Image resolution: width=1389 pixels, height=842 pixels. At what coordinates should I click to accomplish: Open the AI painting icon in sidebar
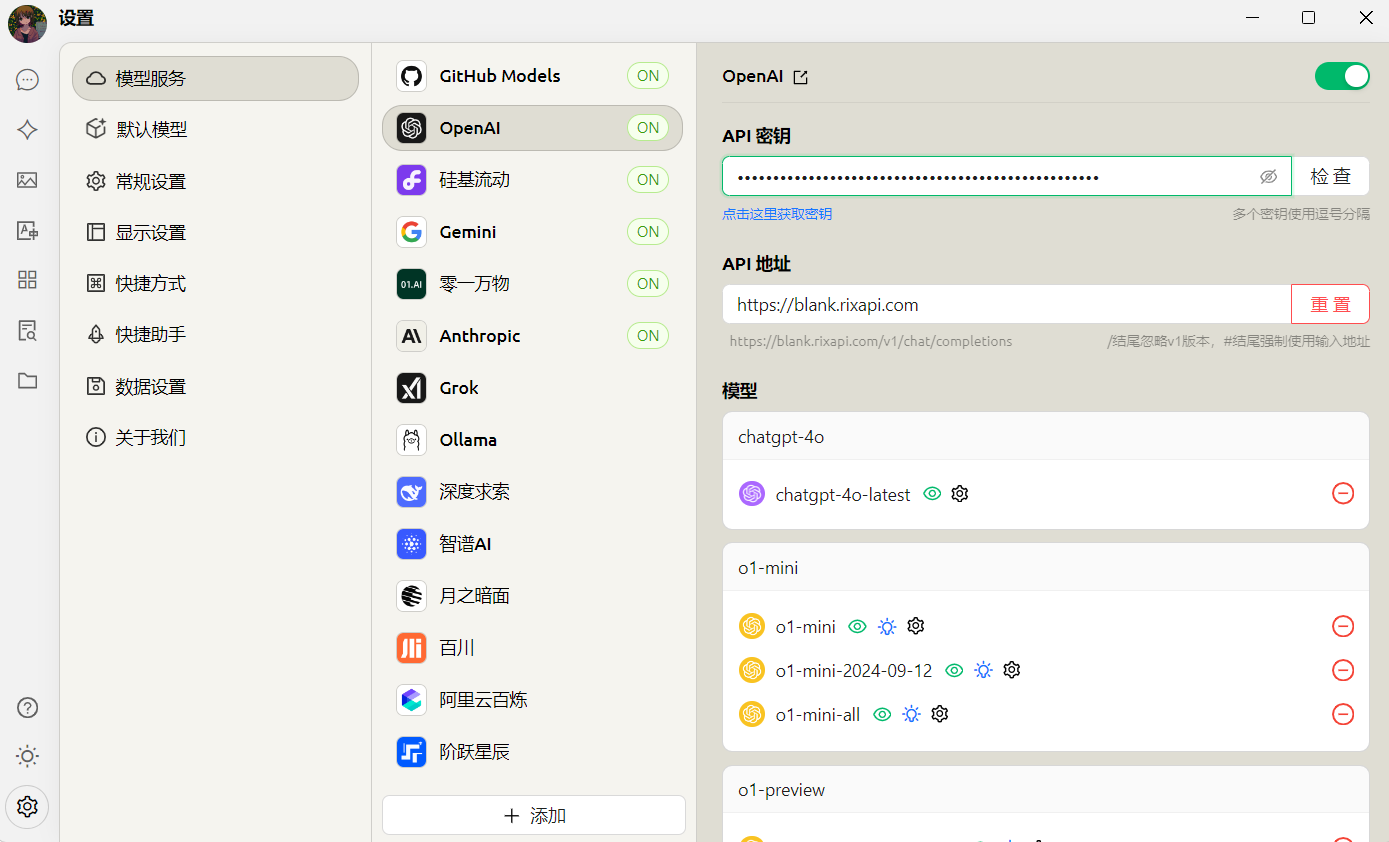tap(27, 181)
